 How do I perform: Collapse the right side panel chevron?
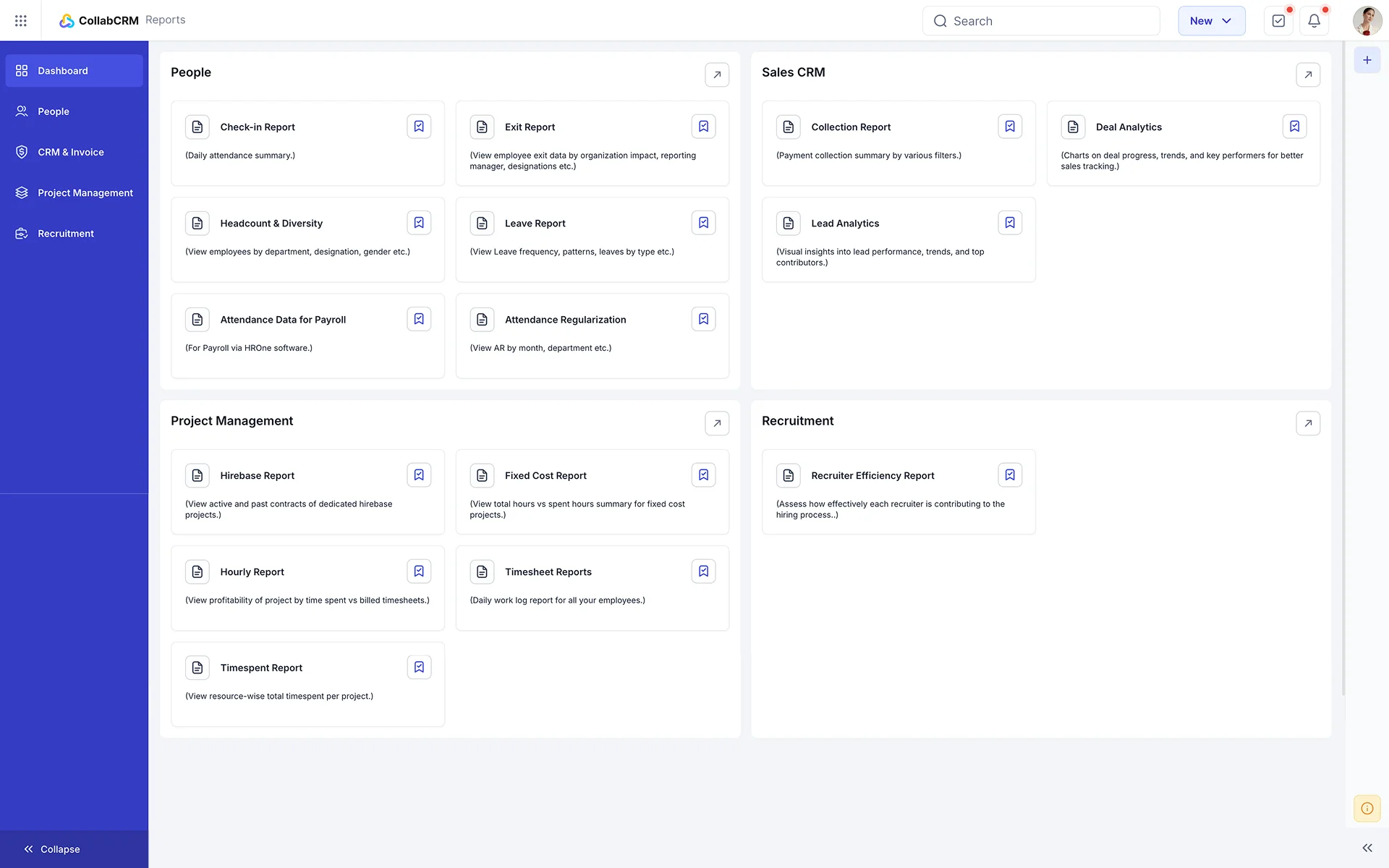point(1367,847)
